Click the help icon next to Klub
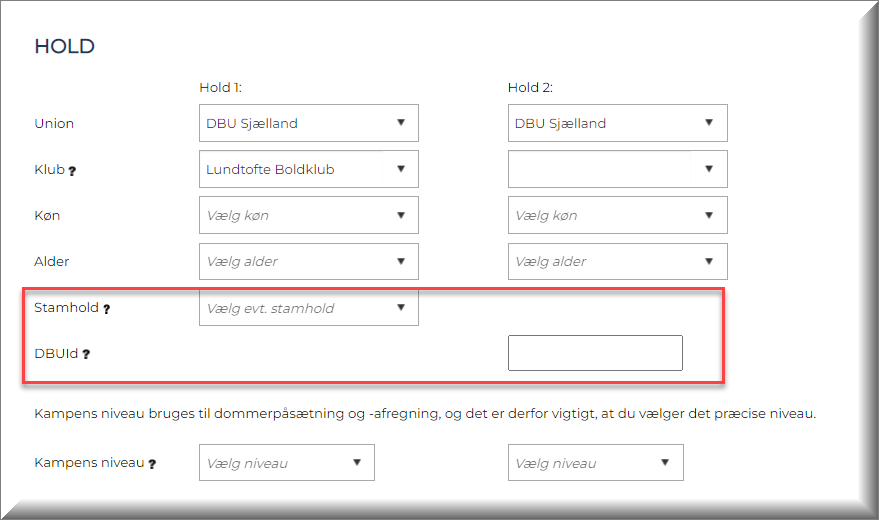This screenshot has height=520, width=879. point(72,171)
